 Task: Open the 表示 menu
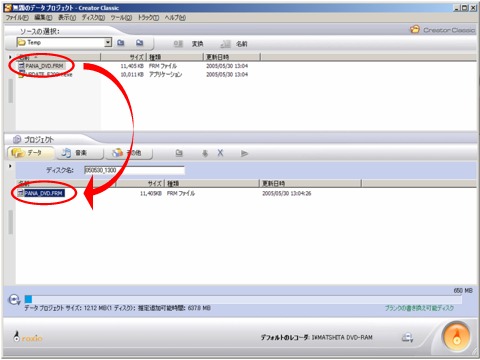pyautogui.click(x=67, y=18)
